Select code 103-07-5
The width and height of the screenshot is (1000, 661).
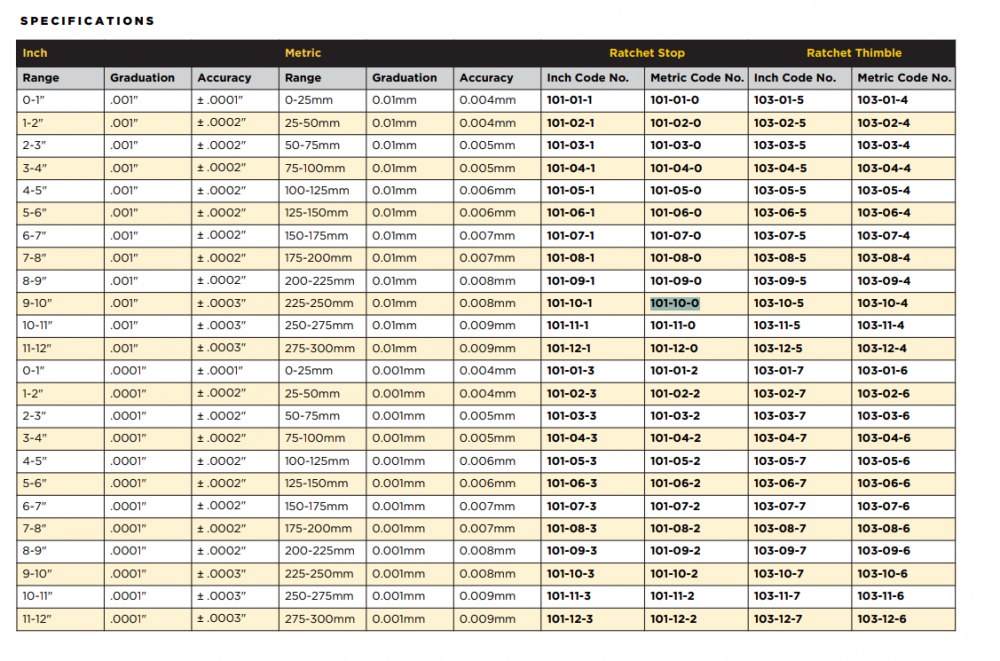click(x=780, y=236)
